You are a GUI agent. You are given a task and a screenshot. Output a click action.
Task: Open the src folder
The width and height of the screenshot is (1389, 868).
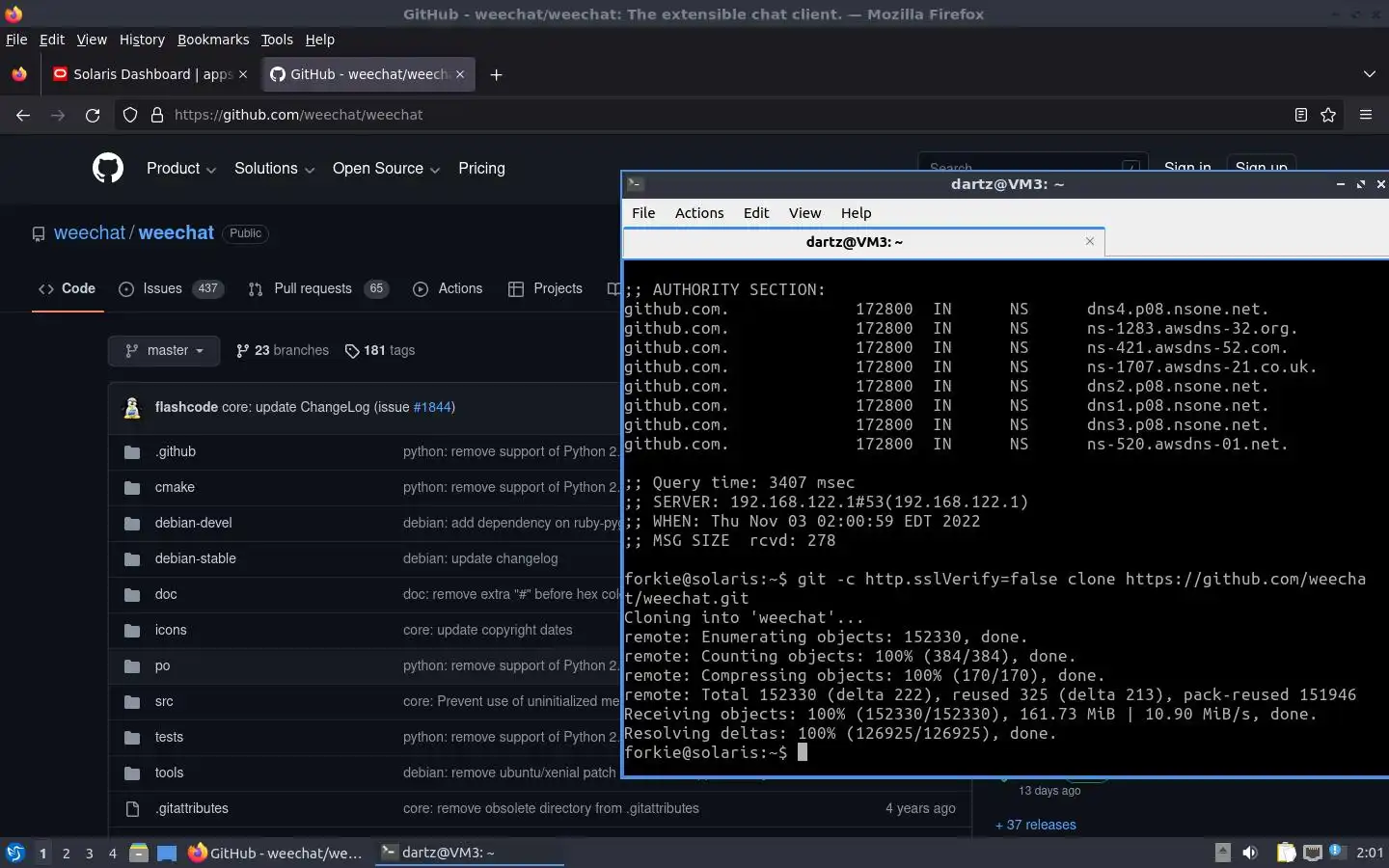point(164,701)
